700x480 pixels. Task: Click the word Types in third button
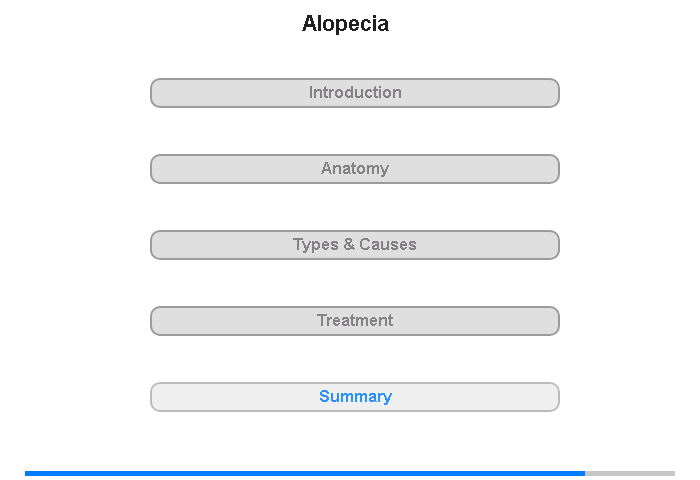[x=316, y=245]
